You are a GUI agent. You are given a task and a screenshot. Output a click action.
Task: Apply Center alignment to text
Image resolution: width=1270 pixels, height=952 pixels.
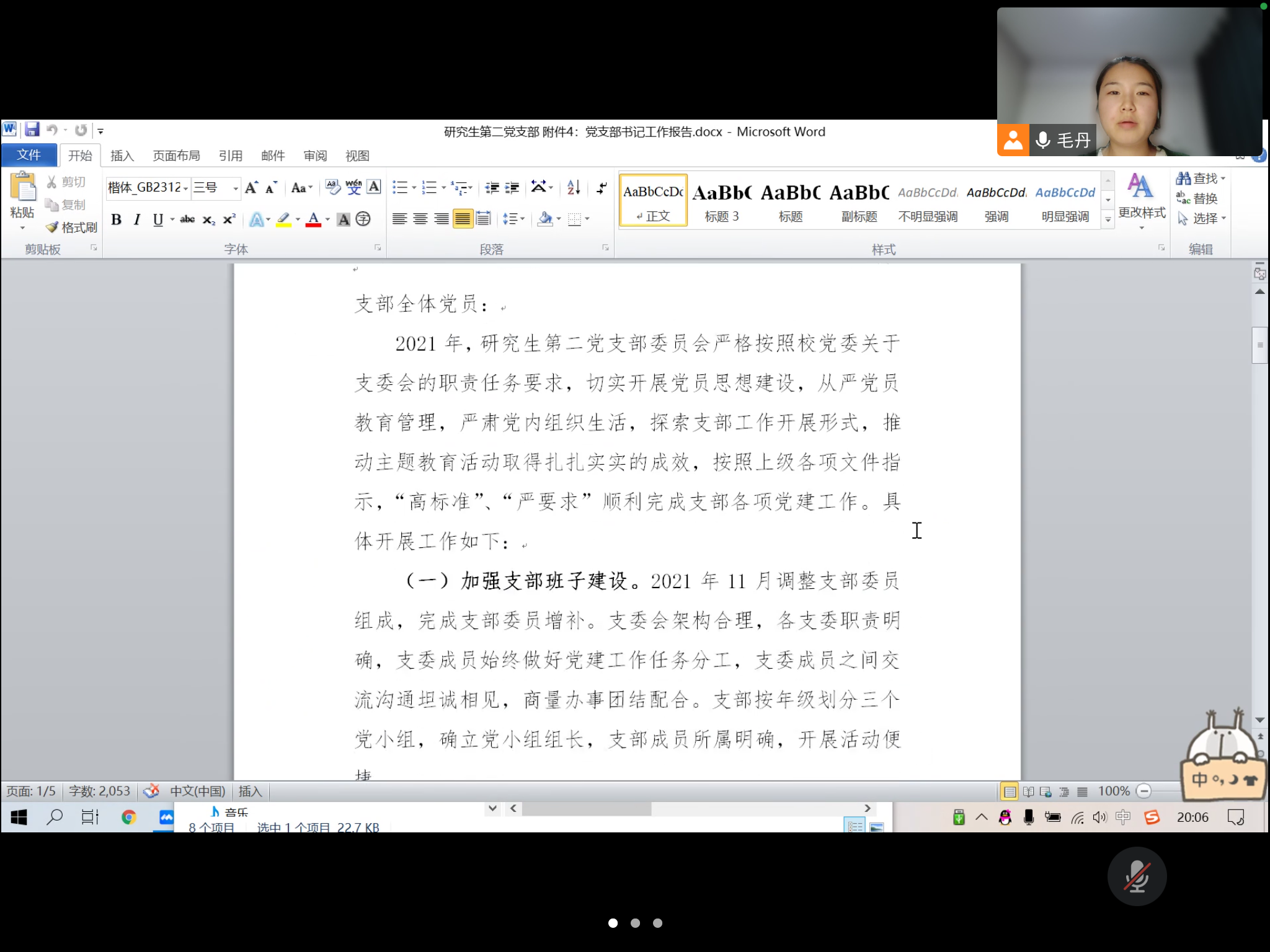(420, 219)
